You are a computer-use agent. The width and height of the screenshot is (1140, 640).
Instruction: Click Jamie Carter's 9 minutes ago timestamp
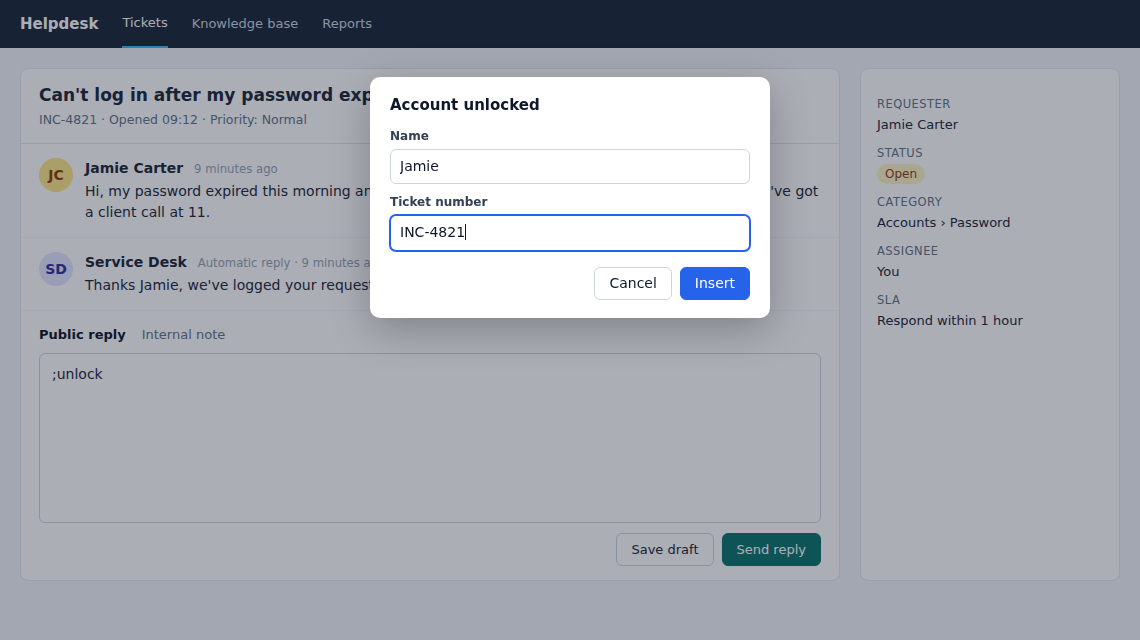click(236, 169)
